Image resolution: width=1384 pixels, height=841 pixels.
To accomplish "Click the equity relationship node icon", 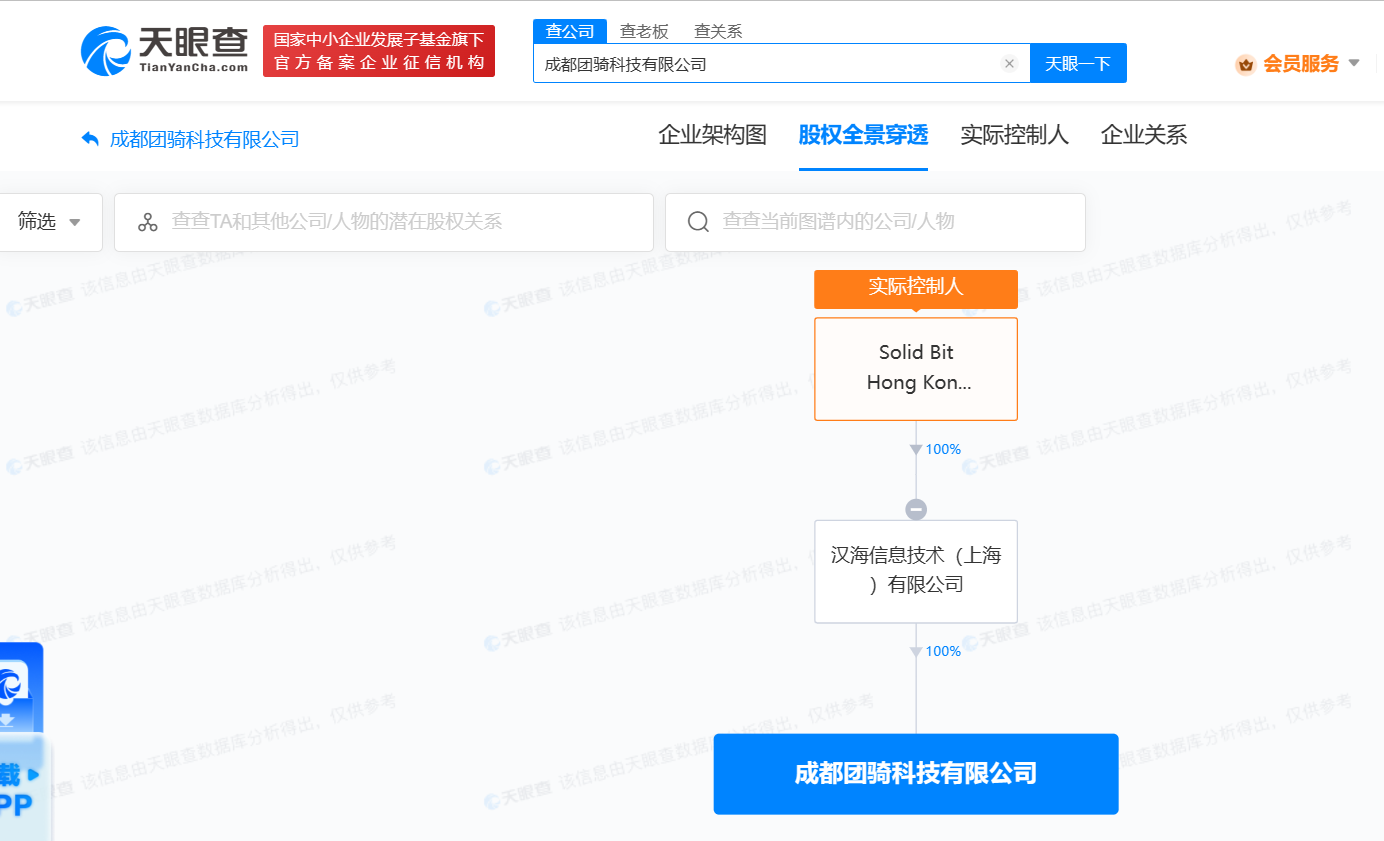I will pyautogui.click(x=148, y=222).
